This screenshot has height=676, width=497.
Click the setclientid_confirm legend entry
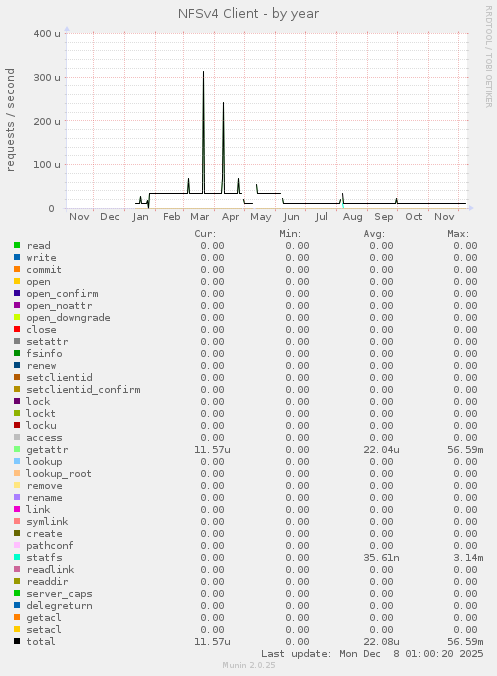click(x=83, y=390)
